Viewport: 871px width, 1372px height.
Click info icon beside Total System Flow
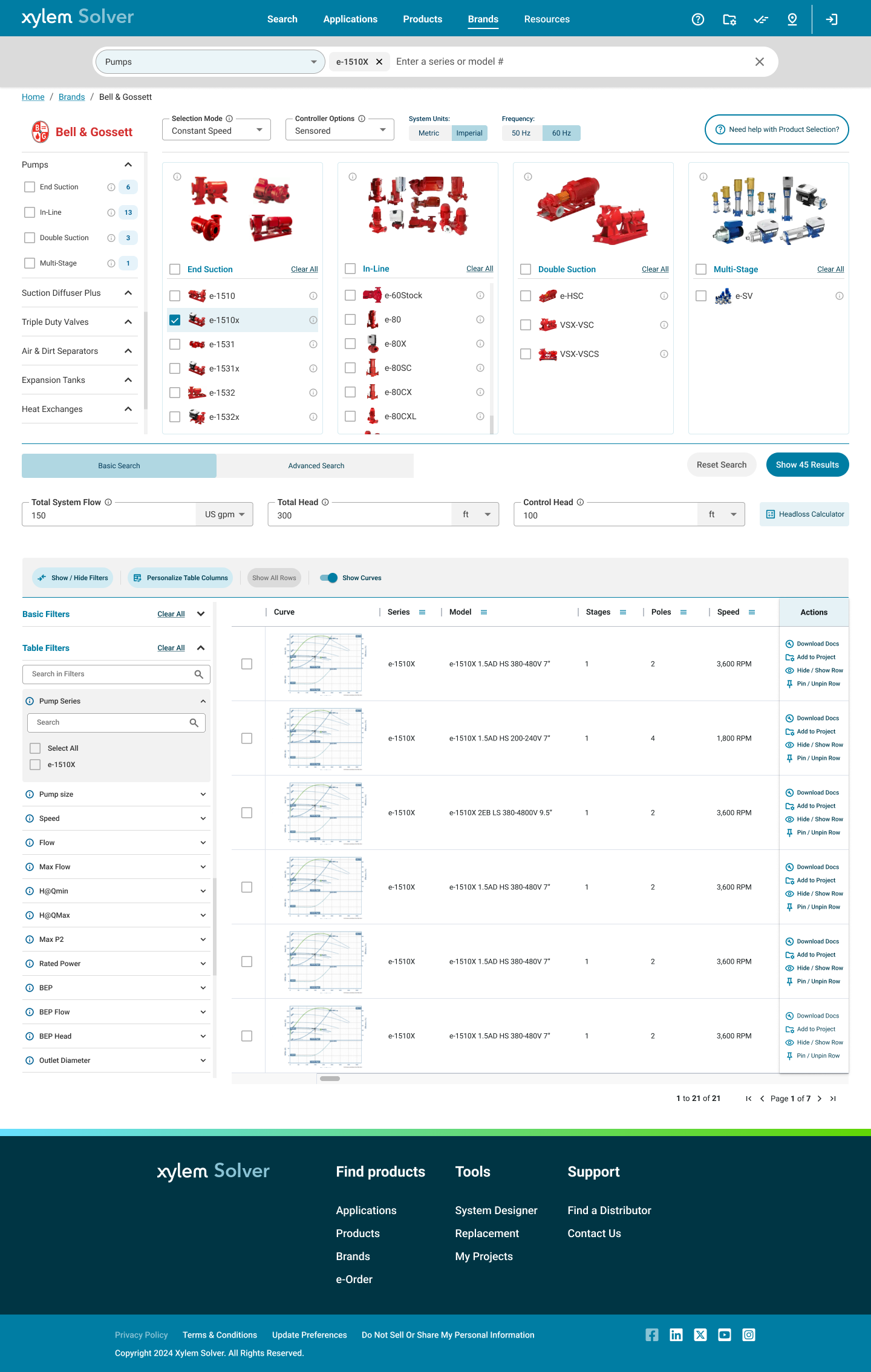[x=108, y=502]
